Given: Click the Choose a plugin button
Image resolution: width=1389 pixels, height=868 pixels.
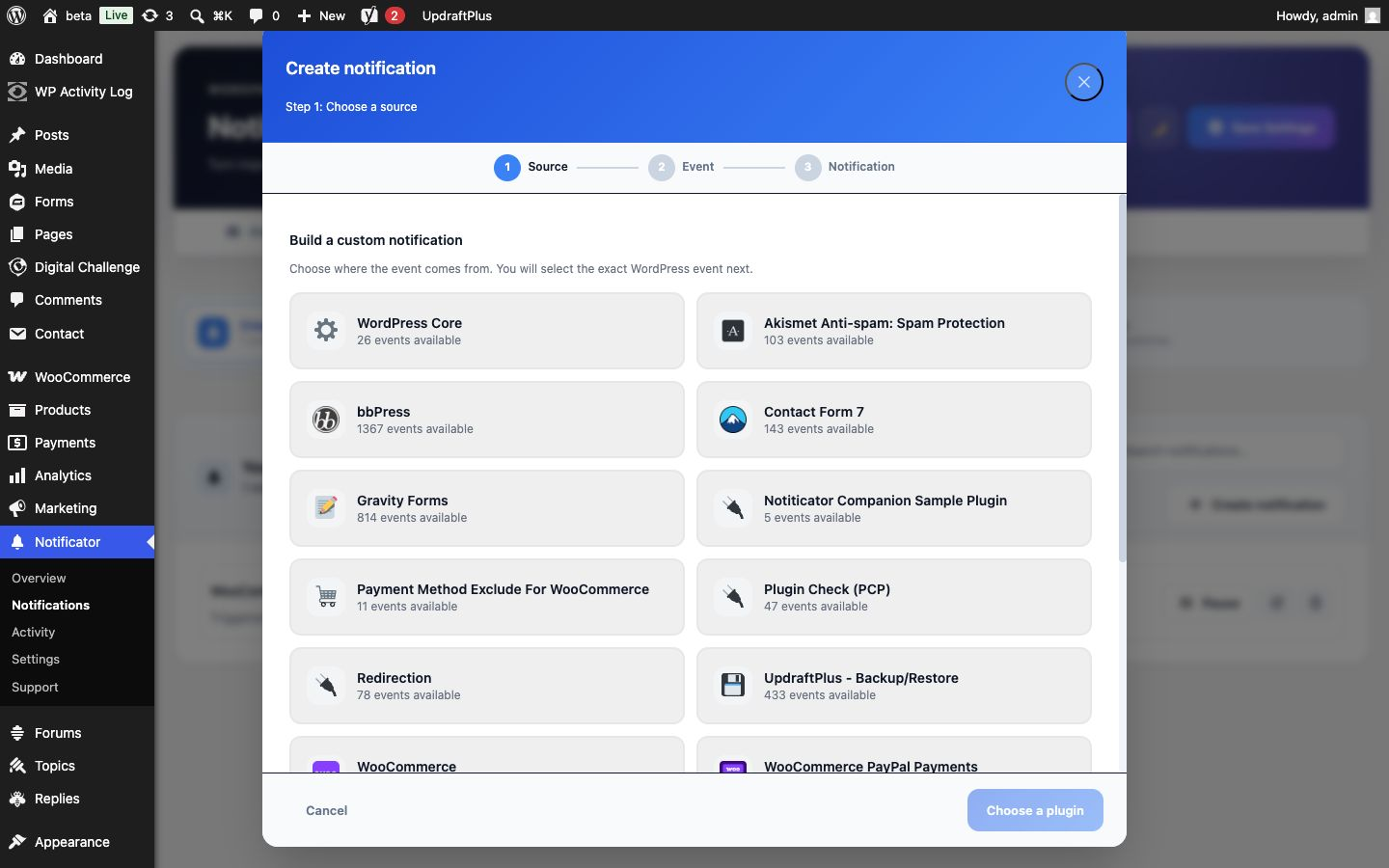Looking at the screenshot, I should pos(1035,810).
